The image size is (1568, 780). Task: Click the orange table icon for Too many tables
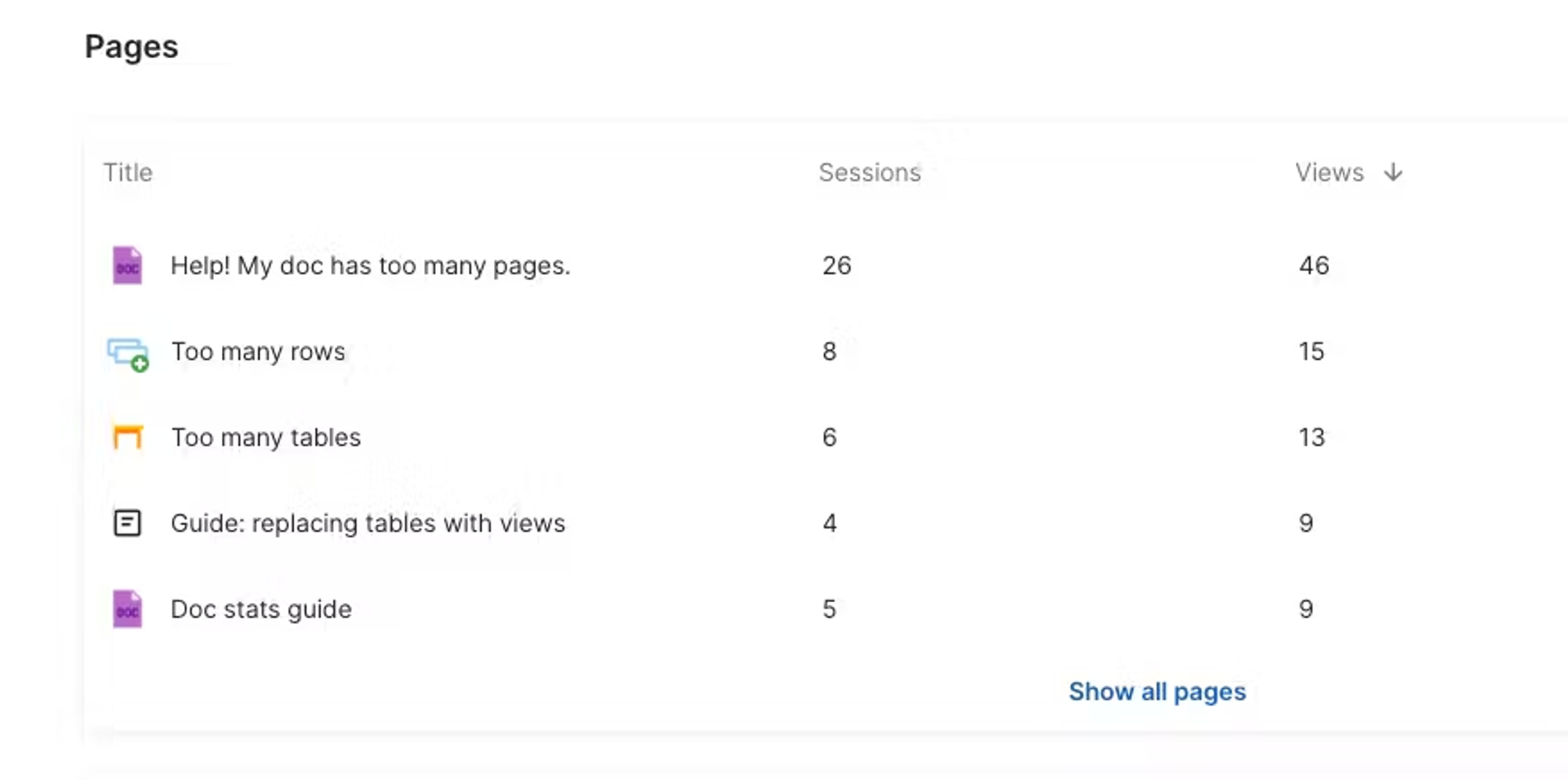tap(128, 437)
